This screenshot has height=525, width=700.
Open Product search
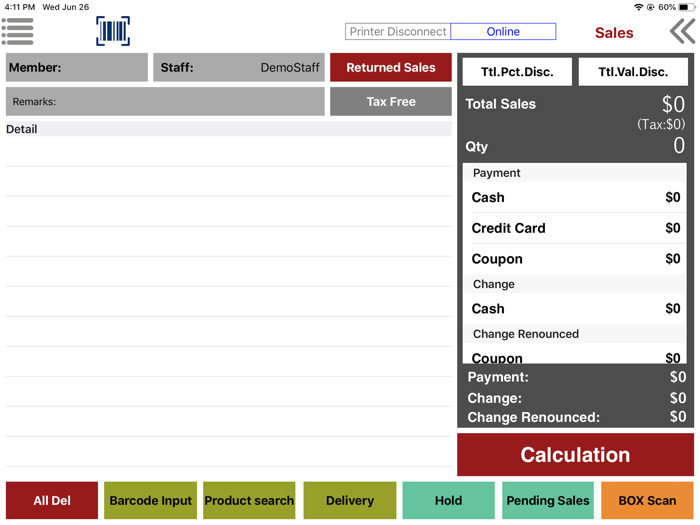point(249,500)
